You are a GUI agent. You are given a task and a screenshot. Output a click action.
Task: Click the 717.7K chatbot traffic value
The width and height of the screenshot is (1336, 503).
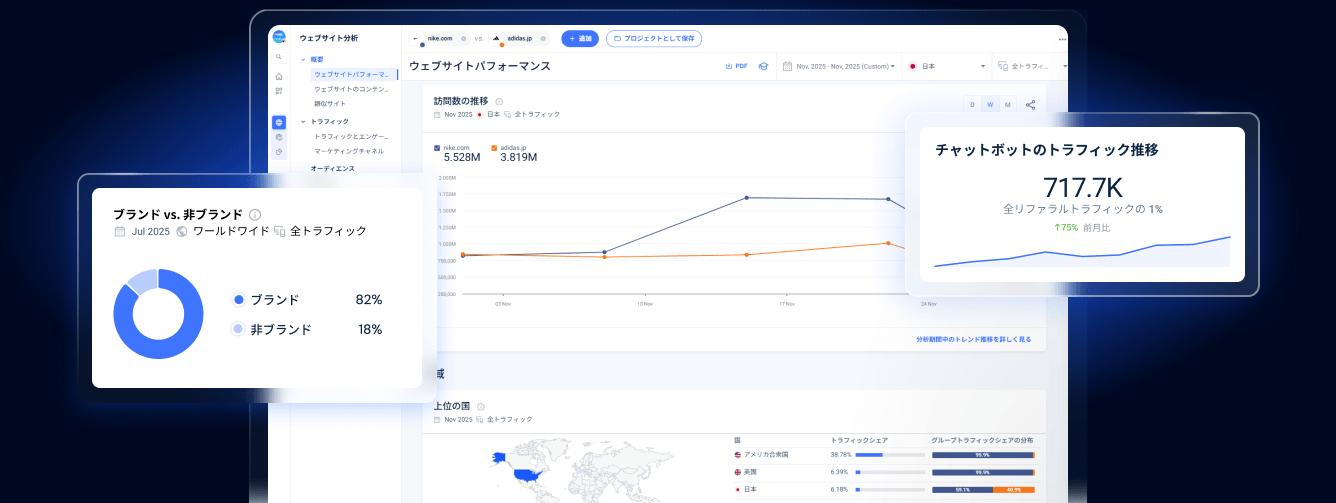pos(1082,188)
